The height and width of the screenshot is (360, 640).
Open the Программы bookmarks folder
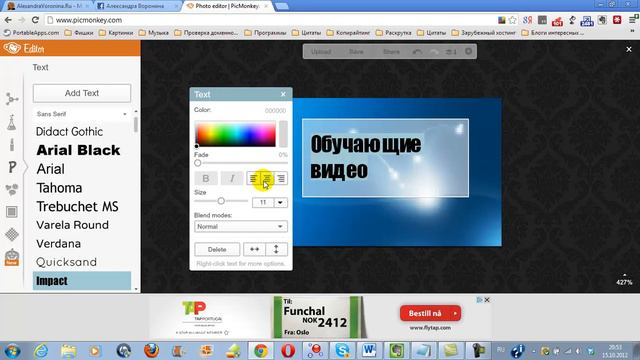pyautogui.click(x=265, y=33)
